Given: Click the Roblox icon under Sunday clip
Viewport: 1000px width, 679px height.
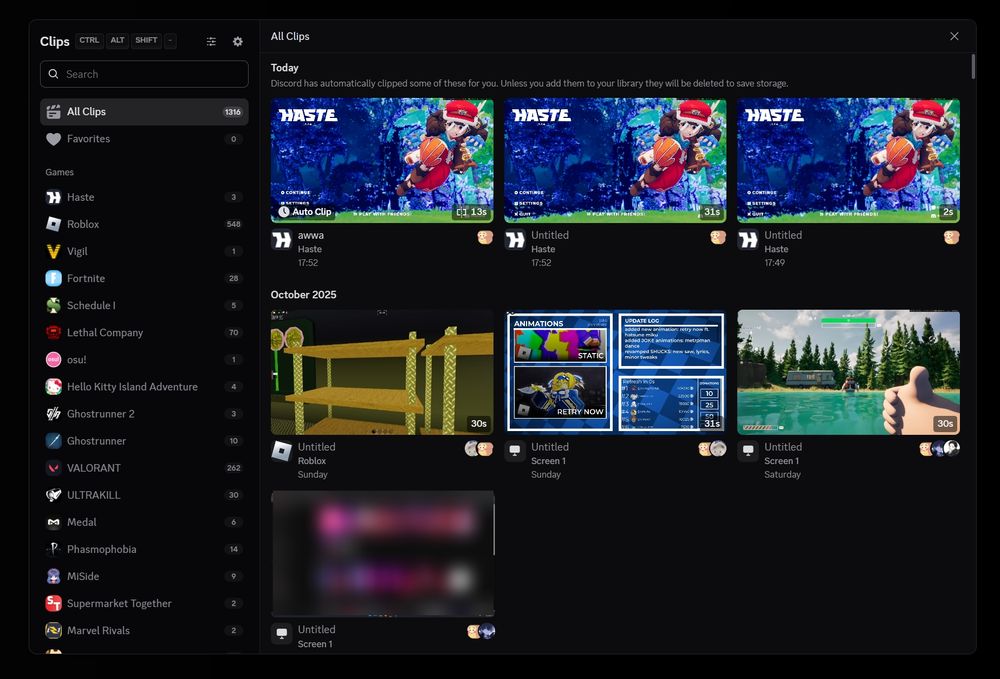Looking at the screenshot, I should coord(281,451).
